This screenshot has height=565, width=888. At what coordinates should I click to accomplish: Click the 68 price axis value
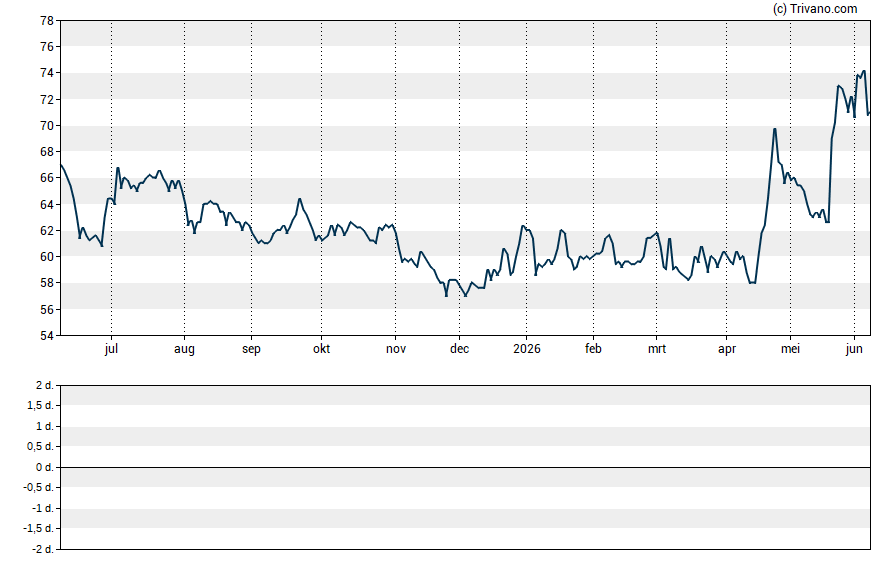pos(47,152)
